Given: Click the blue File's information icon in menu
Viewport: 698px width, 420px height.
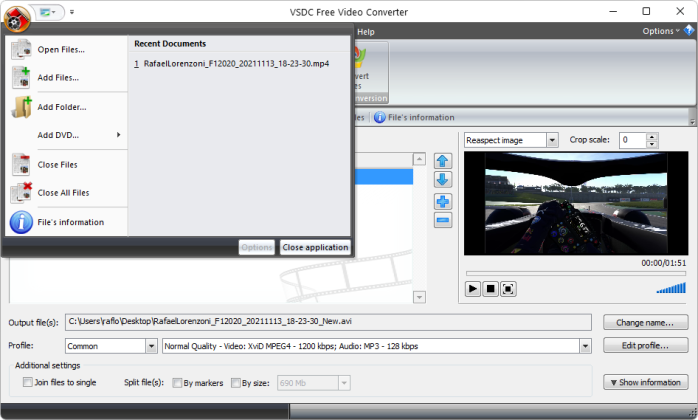Looking at the screenshot, I should pyautogui.click(x=21, y=222).
